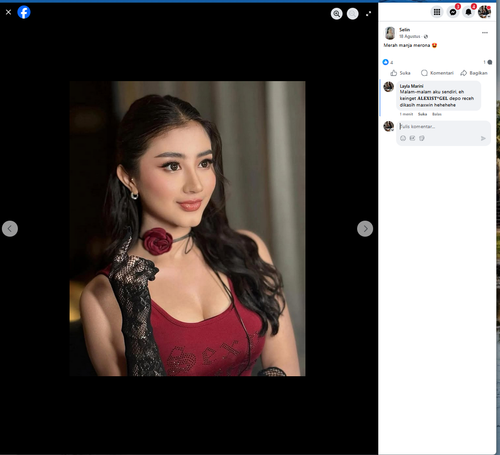Click the zoom out magnifier icon
Image resolution: width=500 pixels, height=455 pixels.
tap(353, 14)
